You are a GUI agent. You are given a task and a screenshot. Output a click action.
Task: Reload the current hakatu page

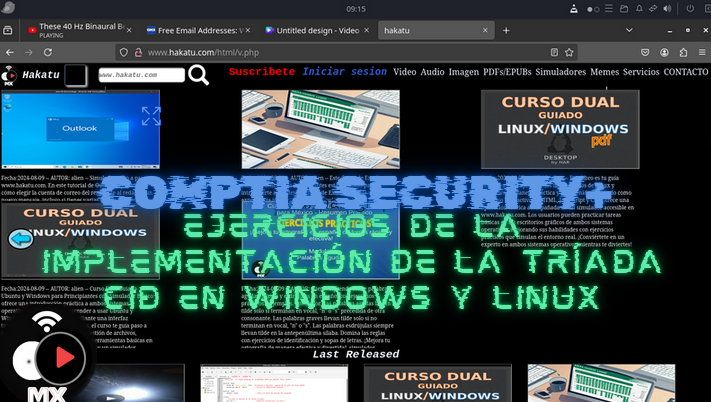[62, 52]
